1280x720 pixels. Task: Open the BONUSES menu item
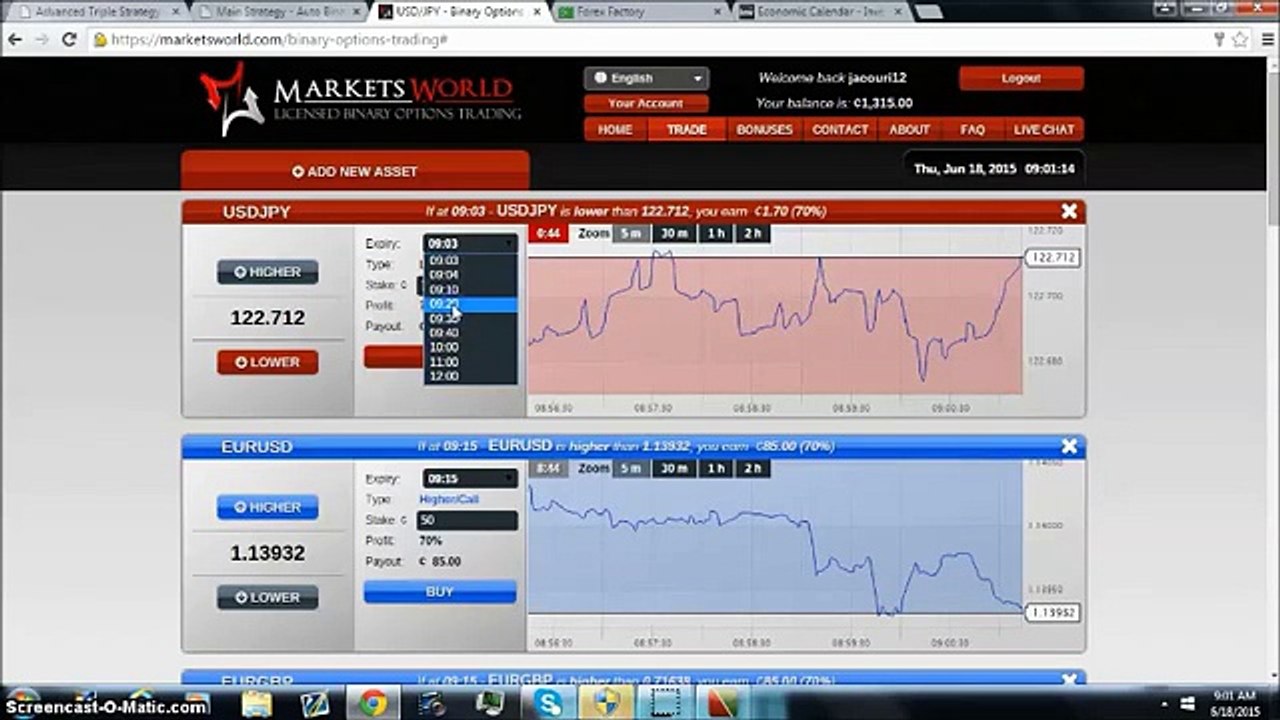point(765,130)
